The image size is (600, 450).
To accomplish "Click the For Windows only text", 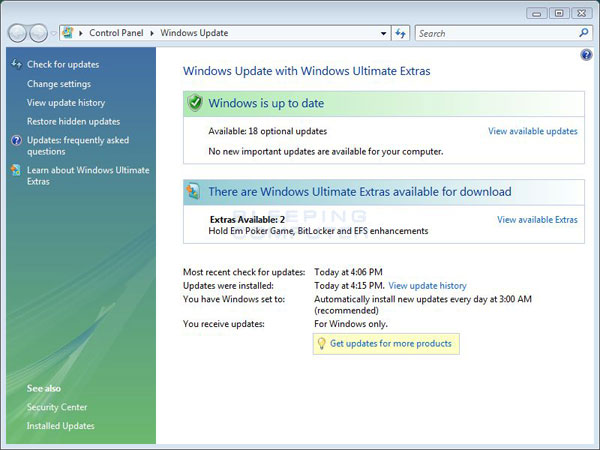I will tap(351, 324).
